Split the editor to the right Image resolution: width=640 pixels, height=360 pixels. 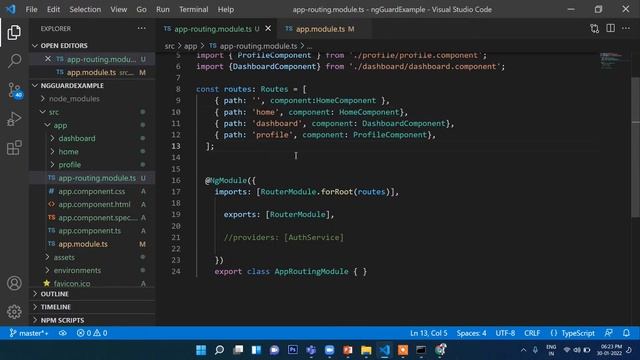pyautogui.click(x=610, y=28)
